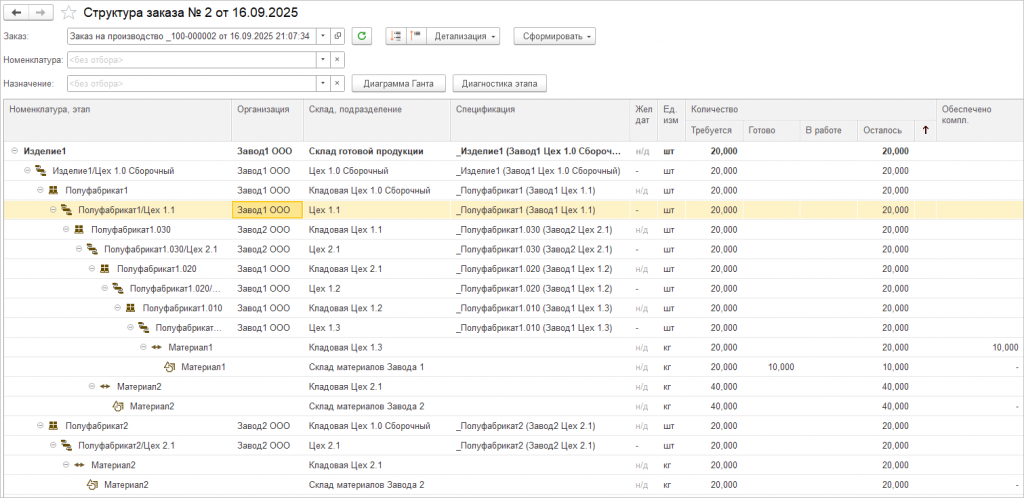Select the Склад готовой продукции cell

pyautogui.click(x=377, y=151)
